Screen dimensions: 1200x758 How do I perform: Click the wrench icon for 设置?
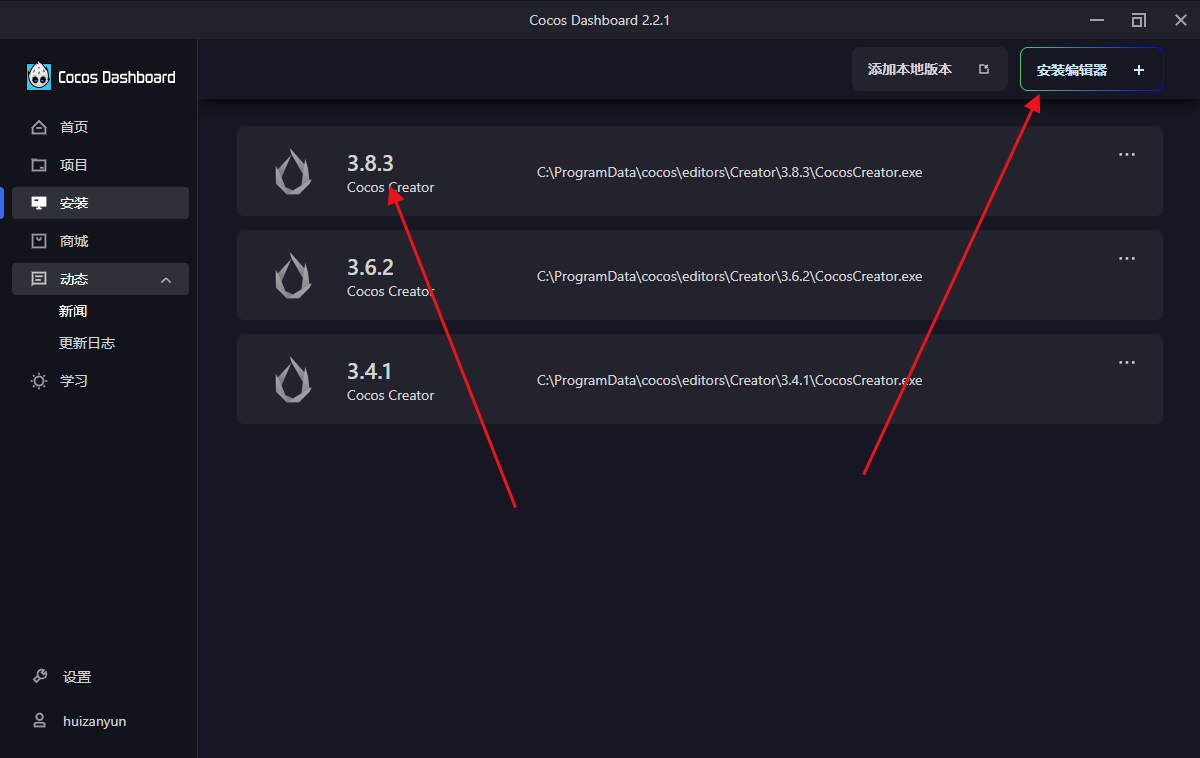[39, 677]
